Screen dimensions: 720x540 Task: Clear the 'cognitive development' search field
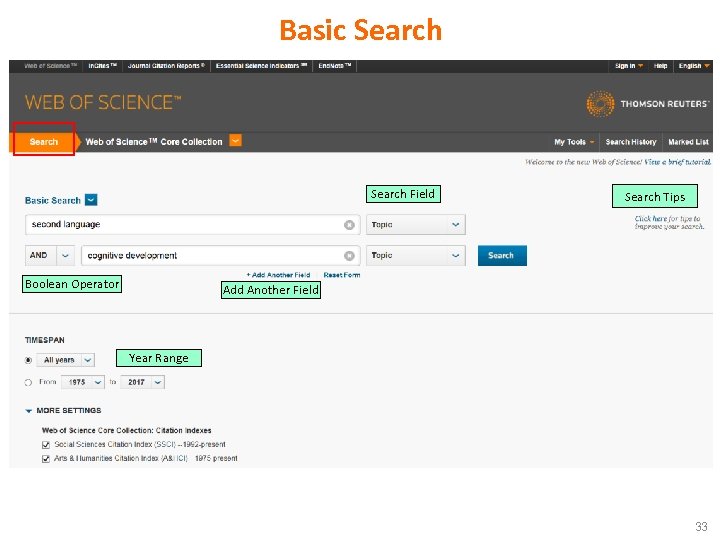click(349, 256)
